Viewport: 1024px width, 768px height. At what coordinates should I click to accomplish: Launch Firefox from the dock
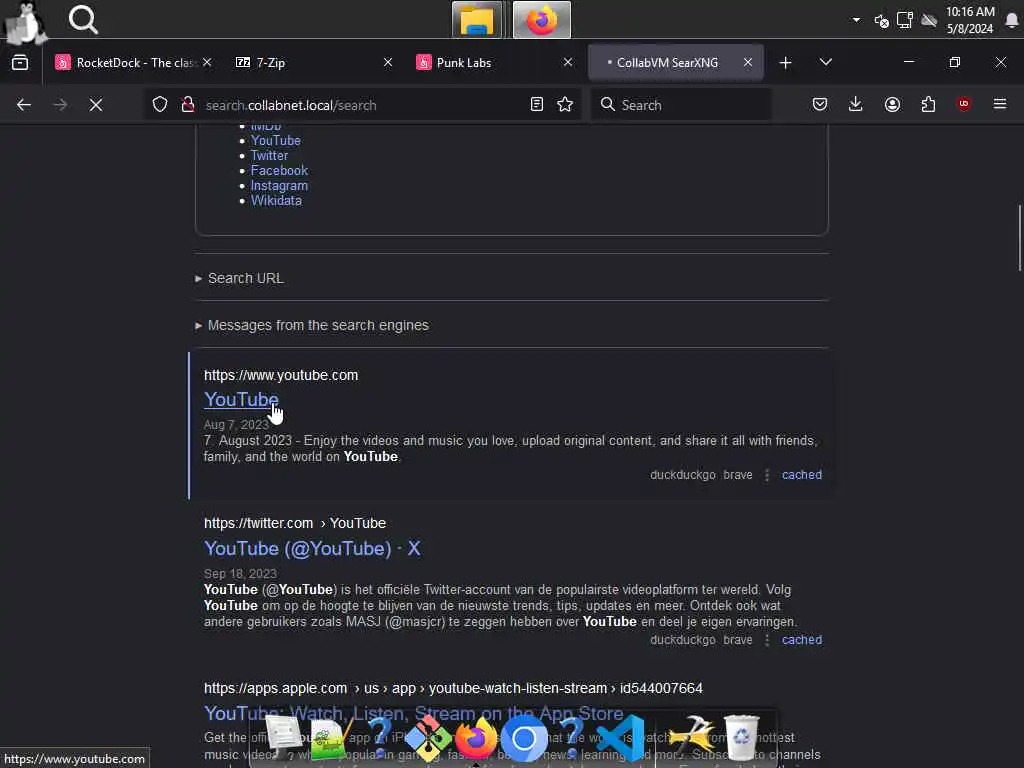(x=475, y=739)
